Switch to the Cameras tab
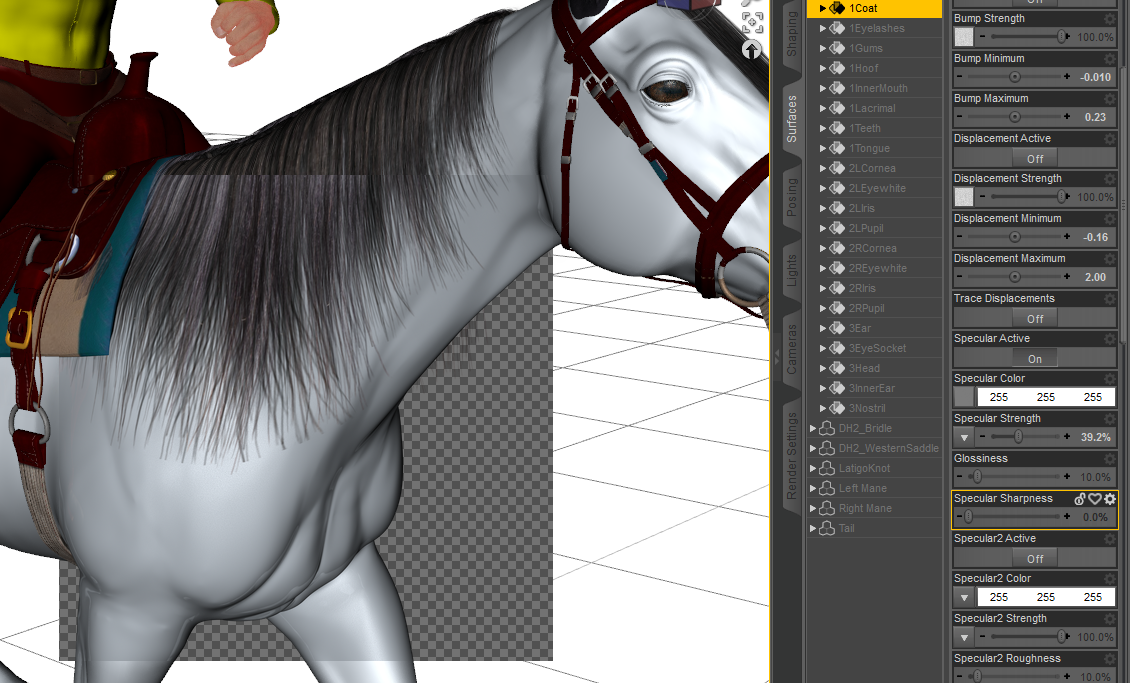 pyautogui.click(x=791, y=349)
